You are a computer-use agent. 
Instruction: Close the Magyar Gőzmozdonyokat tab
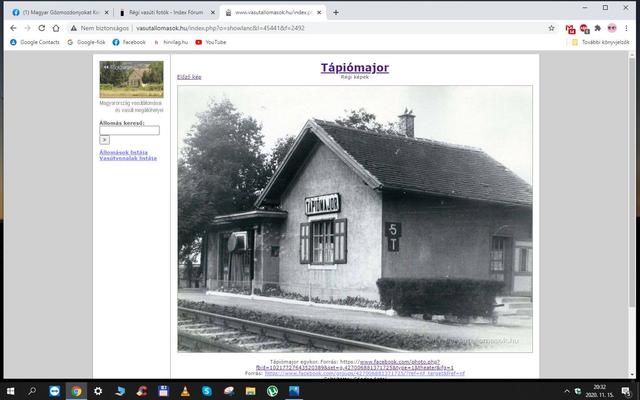pyautogui.click(x=107, y=13)
